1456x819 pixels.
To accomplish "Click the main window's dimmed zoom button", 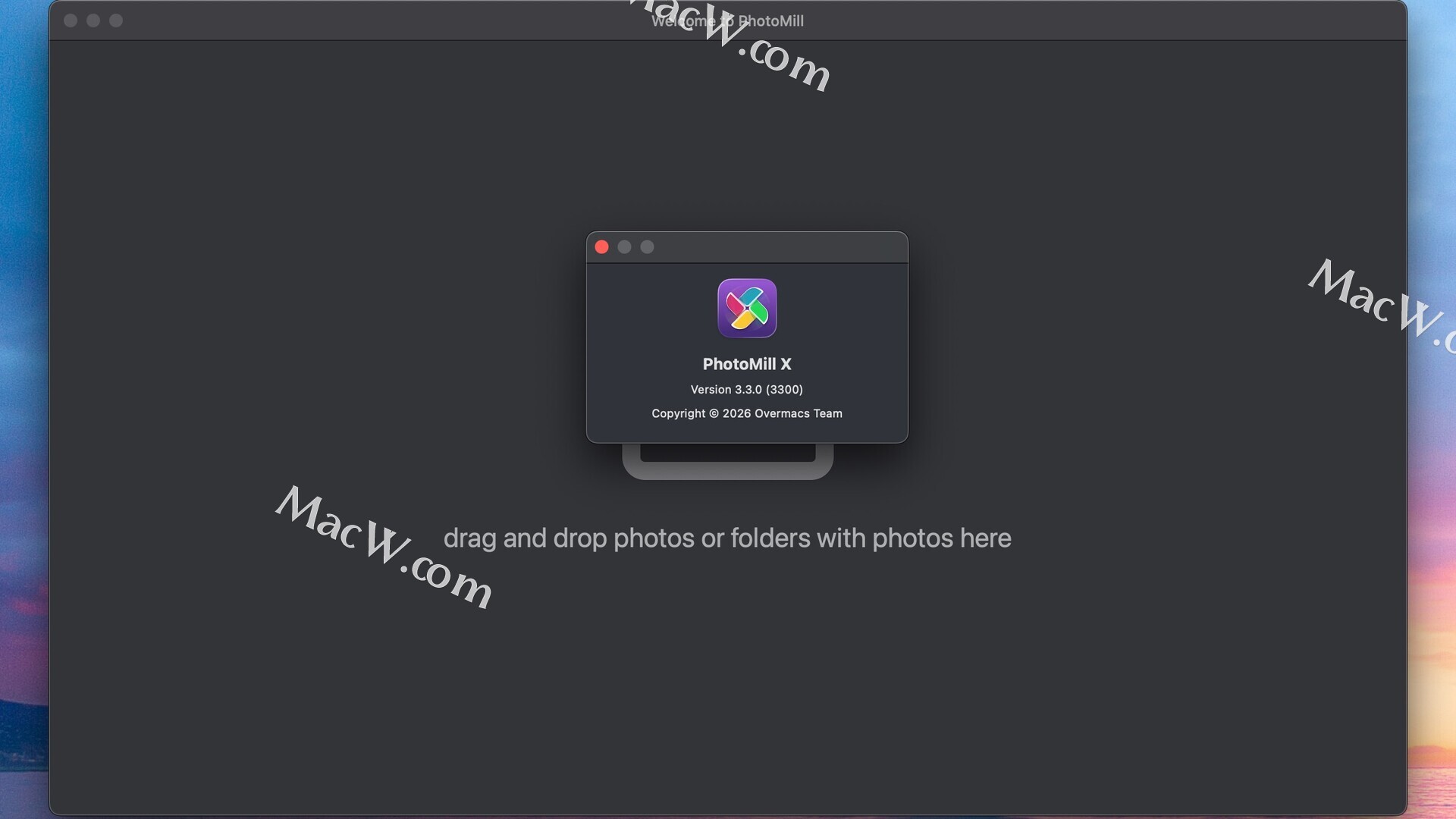I will [116, 20].
